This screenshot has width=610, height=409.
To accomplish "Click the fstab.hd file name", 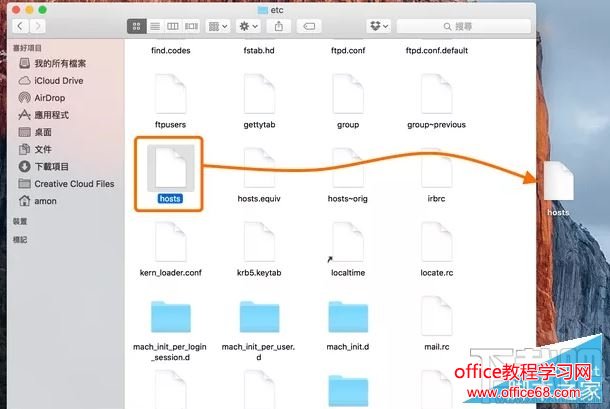I will click(x=259, y=50).
